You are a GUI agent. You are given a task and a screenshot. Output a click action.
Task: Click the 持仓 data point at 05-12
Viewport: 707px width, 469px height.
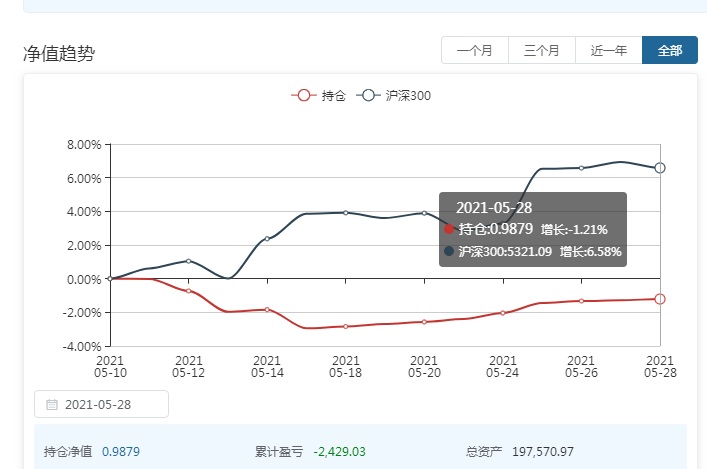(188, 291)
